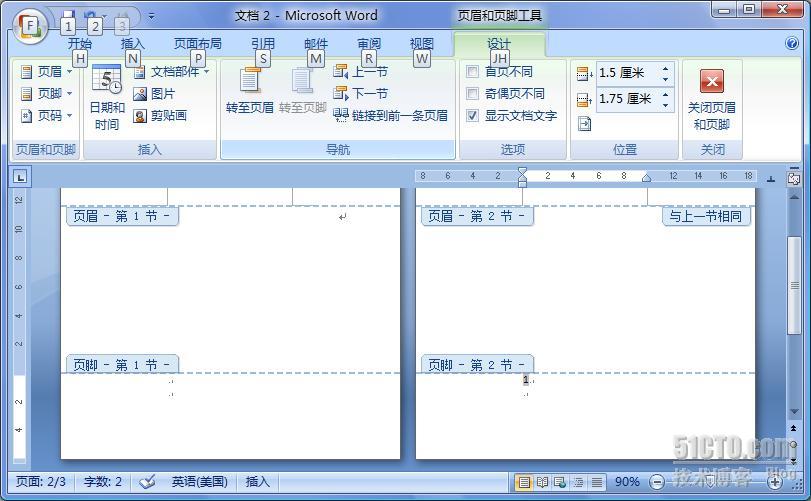Click header-from-top 1.5 厘米 field
The width and height of the screenshot is (811, 501).
coord(627,73)
